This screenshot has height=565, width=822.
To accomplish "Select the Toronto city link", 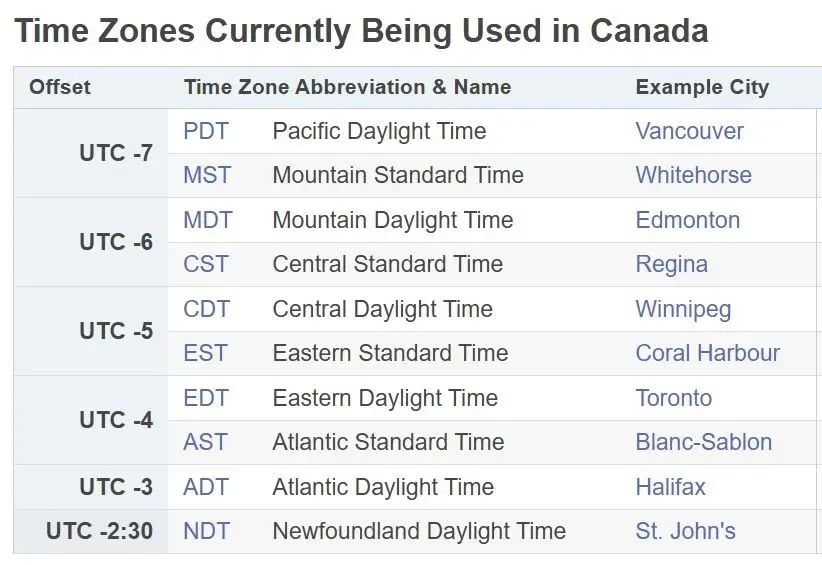I will (x=673, y=398).
